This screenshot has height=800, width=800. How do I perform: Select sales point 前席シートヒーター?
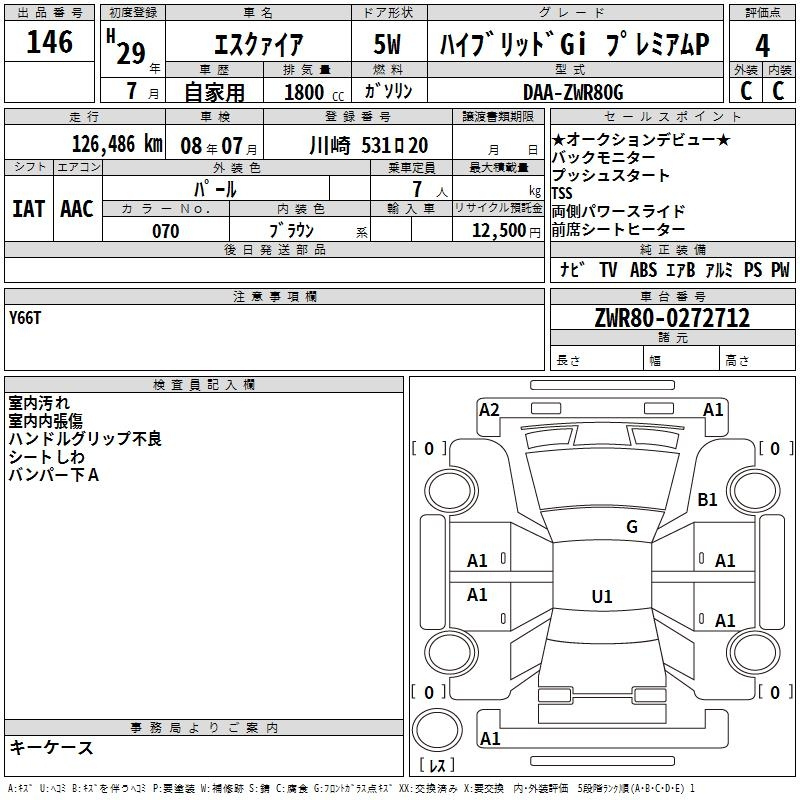coord(618,230)
